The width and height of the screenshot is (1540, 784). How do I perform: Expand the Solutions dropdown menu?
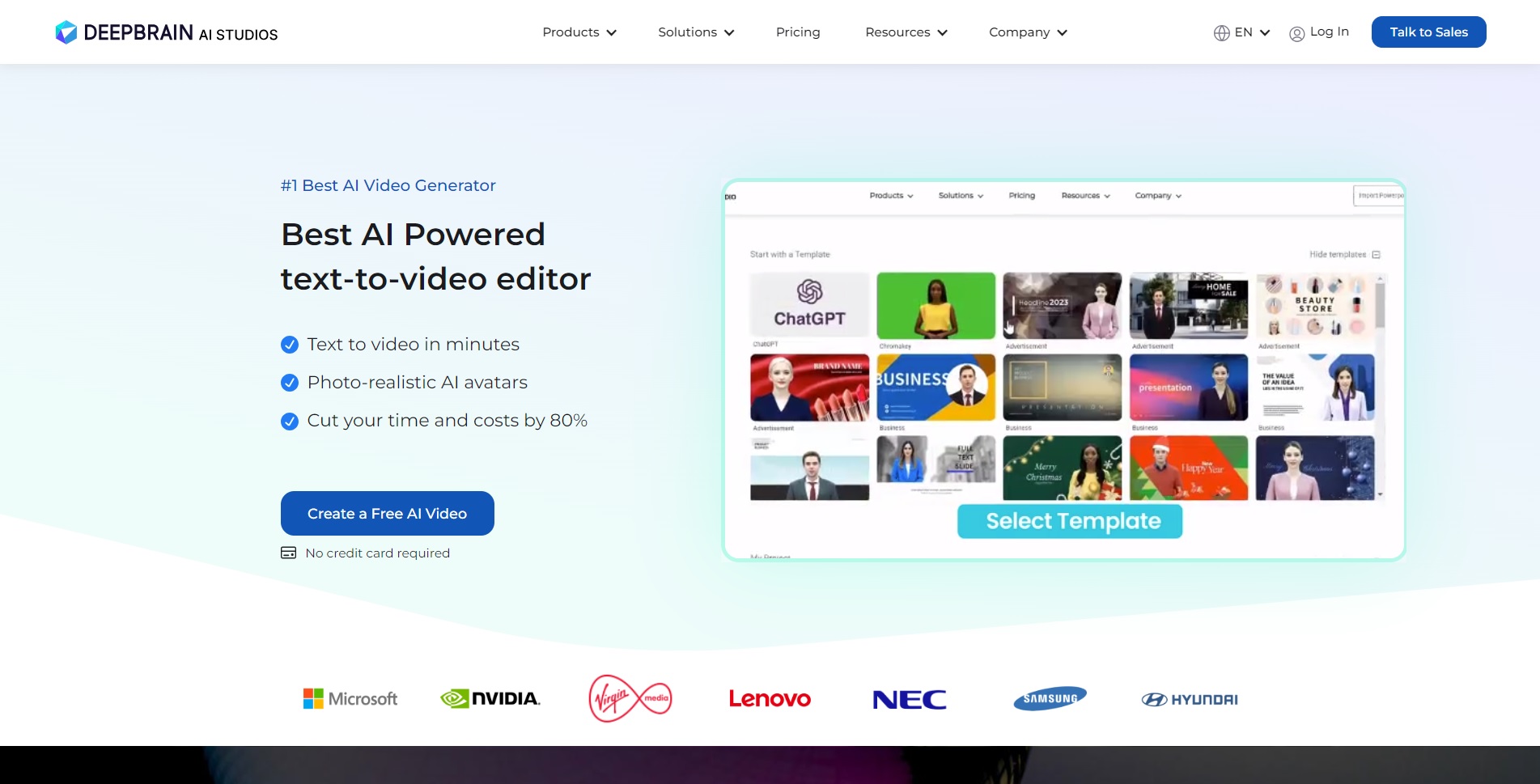696,32
